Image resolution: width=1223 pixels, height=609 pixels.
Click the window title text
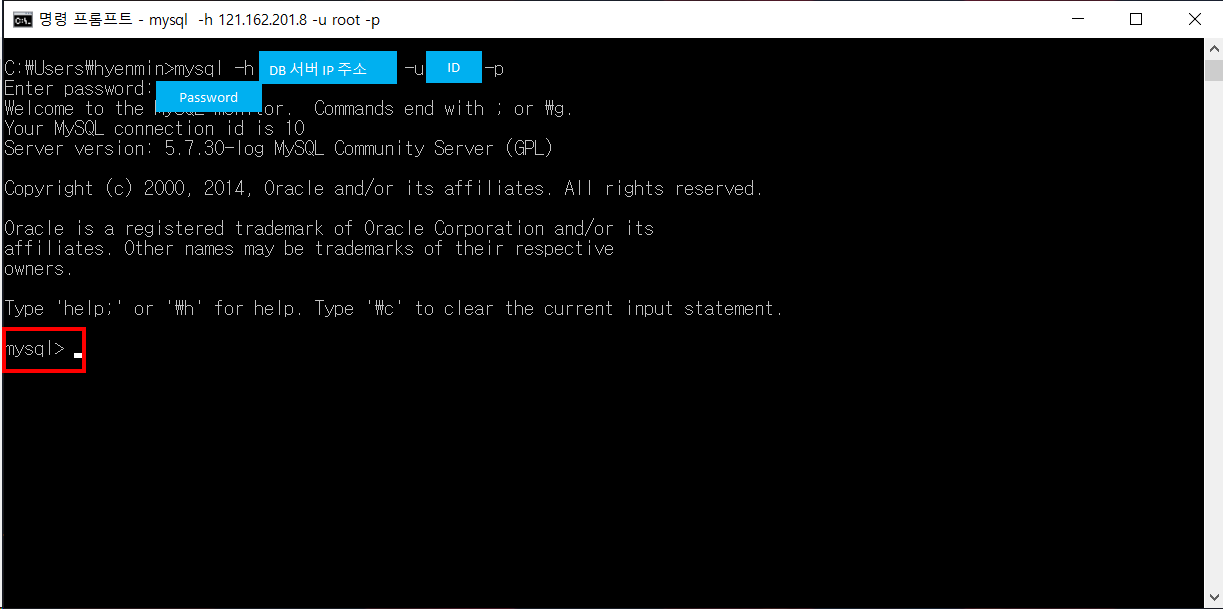[x=209, y=19]
